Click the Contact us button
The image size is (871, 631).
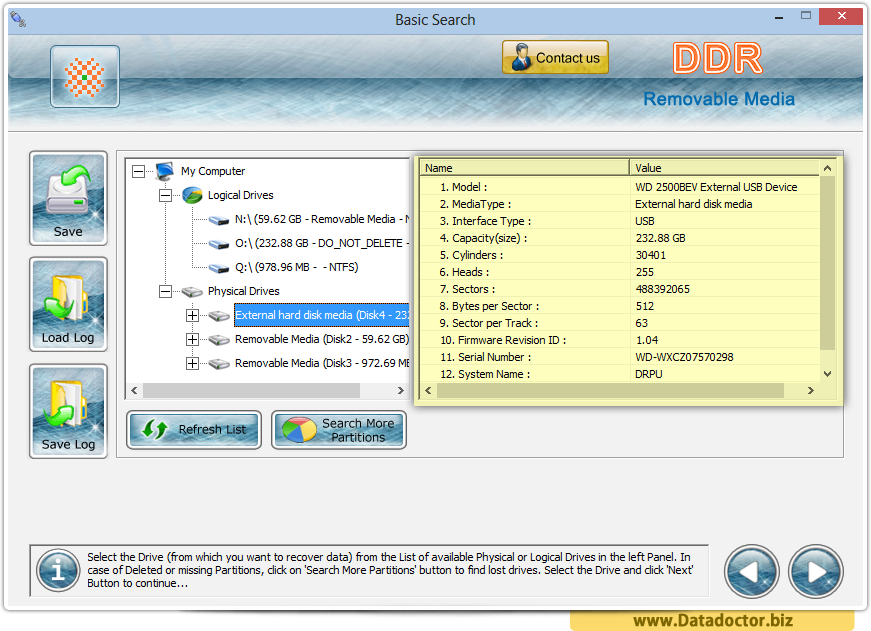coord(555,57)
